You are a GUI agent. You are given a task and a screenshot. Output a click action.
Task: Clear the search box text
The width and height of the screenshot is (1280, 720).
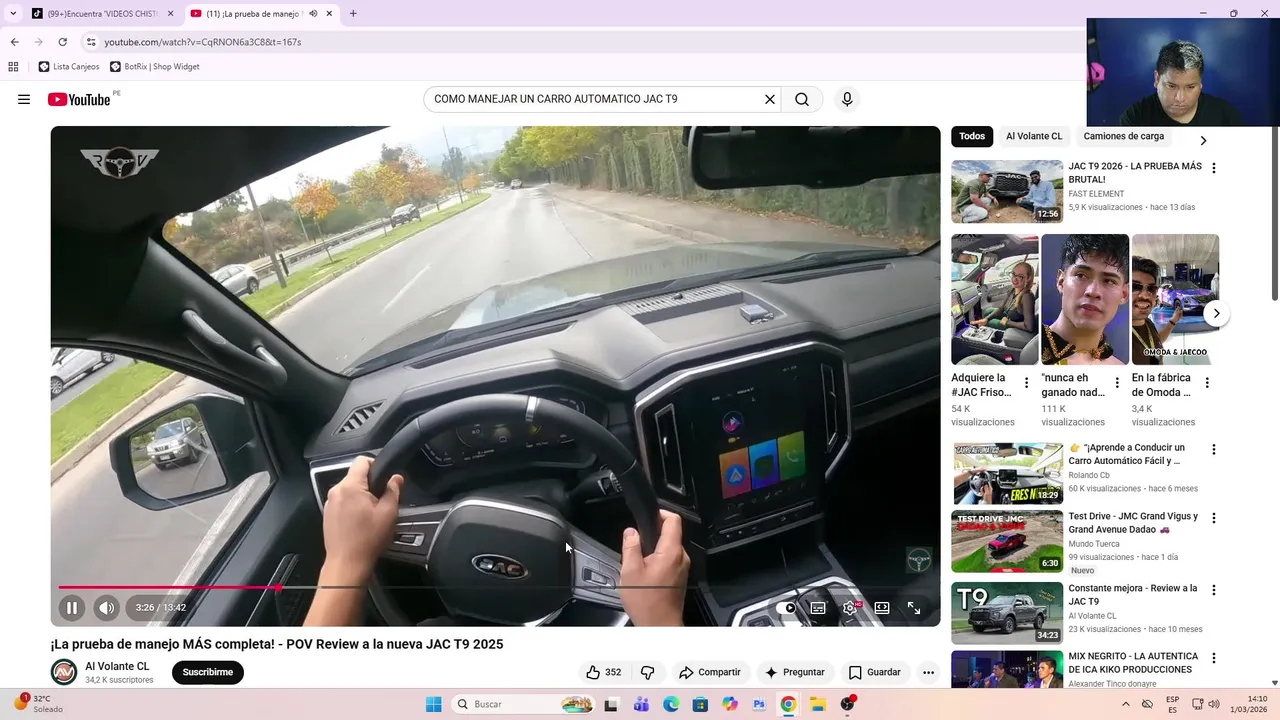pos(770,99)
